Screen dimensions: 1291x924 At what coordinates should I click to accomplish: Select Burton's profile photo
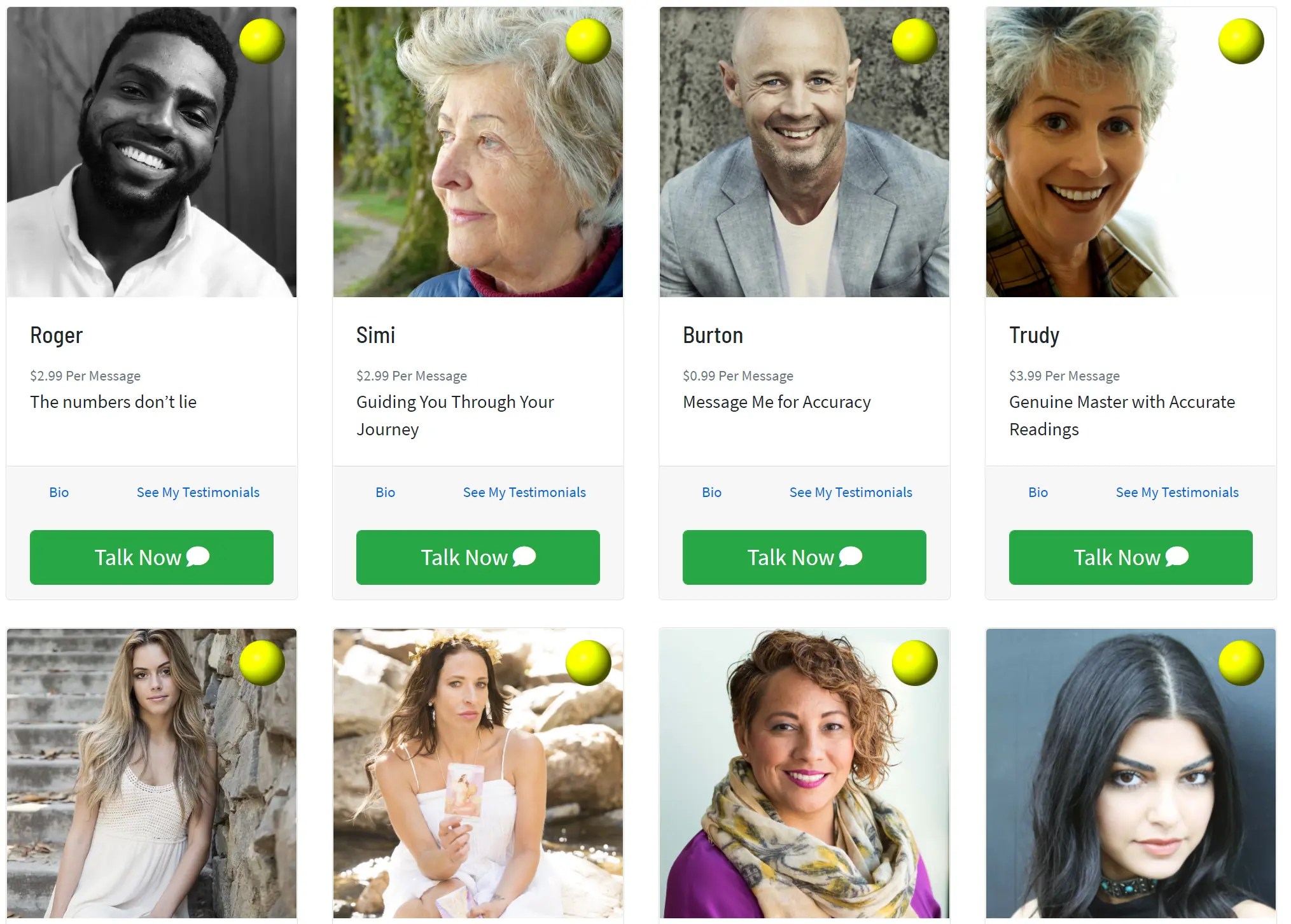(x=804, y=152)
